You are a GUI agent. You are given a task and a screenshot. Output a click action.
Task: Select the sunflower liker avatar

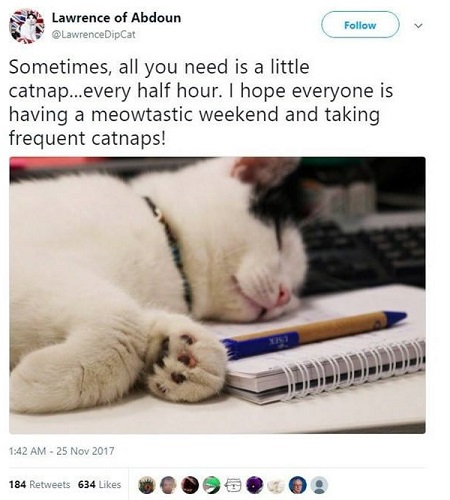pos(147,485)
